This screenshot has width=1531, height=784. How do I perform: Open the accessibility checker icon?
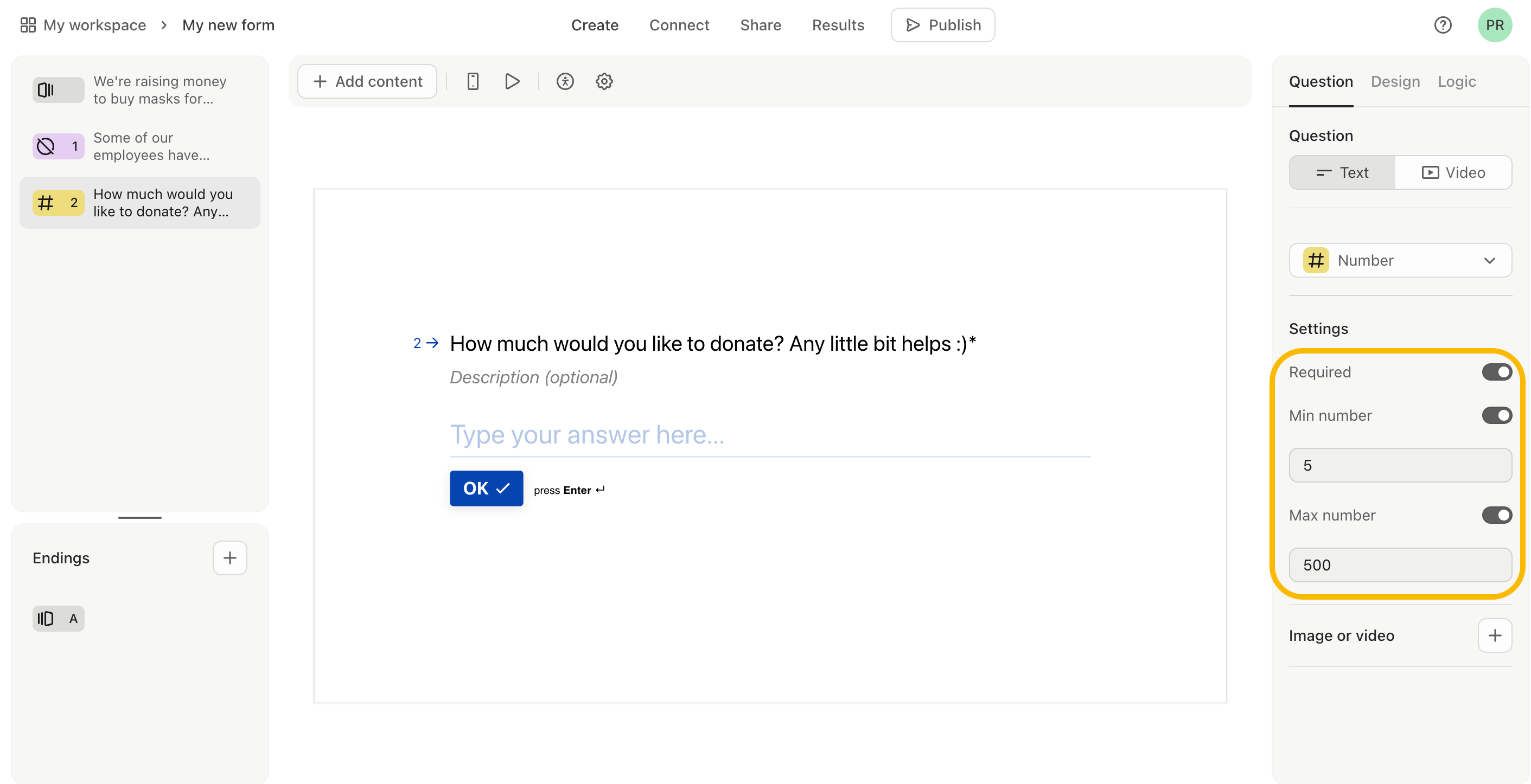pyautogui.click(x=565, y=81)
